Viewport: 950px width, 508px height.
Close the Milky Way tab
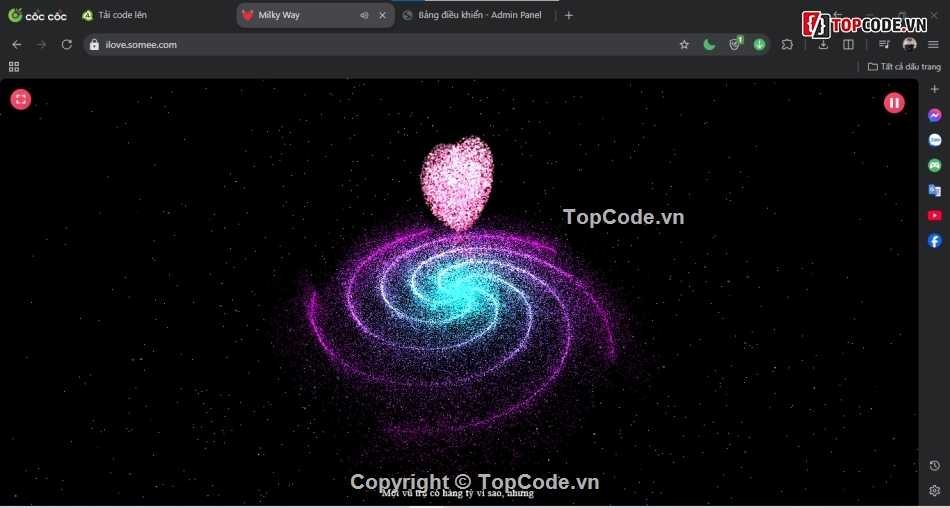click(x=382, y=15)
